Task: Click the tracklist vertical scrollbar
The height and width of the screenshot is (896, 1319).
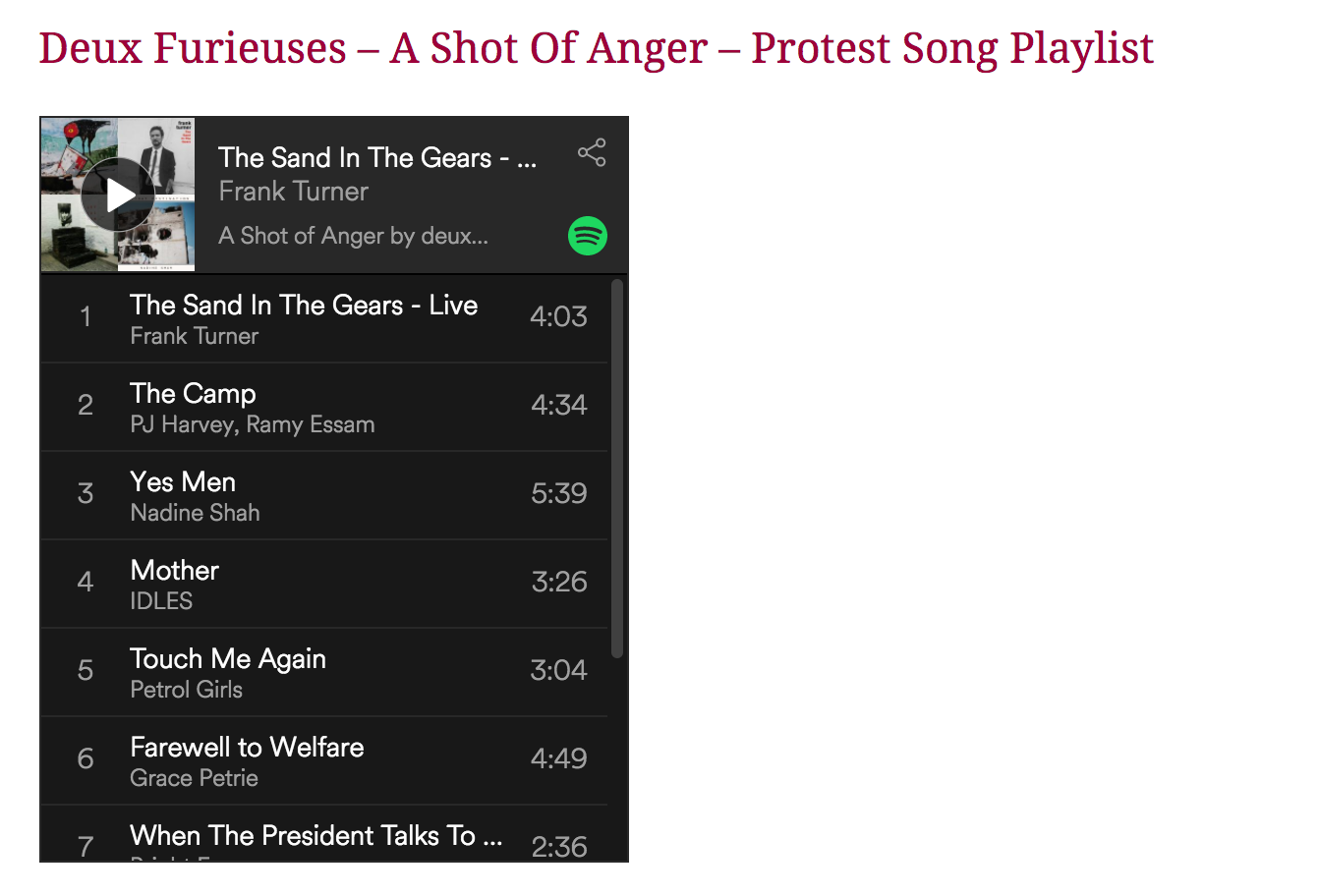Action: [617, 468]
